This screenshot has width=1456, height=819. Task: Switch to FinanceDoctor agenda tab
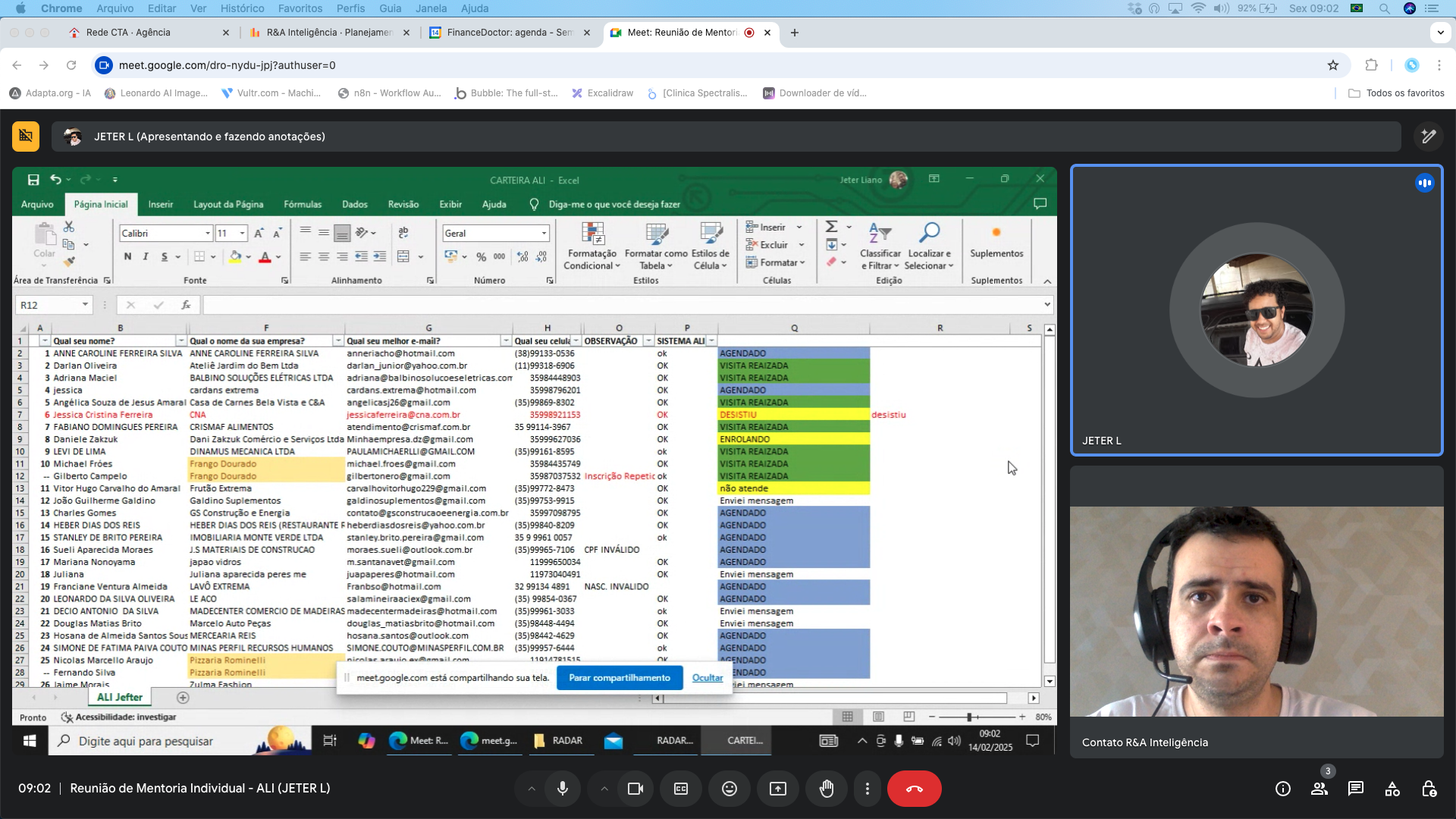pos(508,33)
